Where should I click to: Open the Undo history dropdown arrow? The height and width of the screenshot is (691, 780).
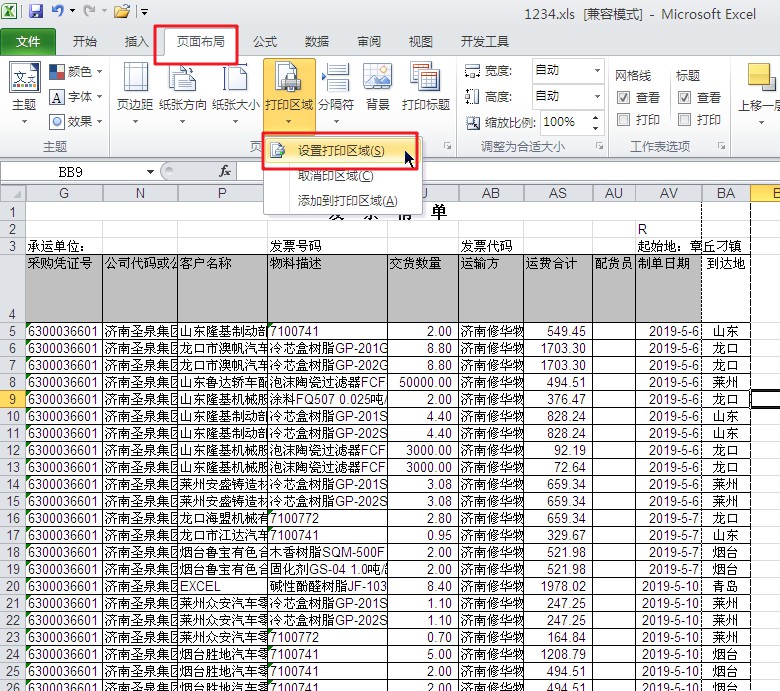72,10
